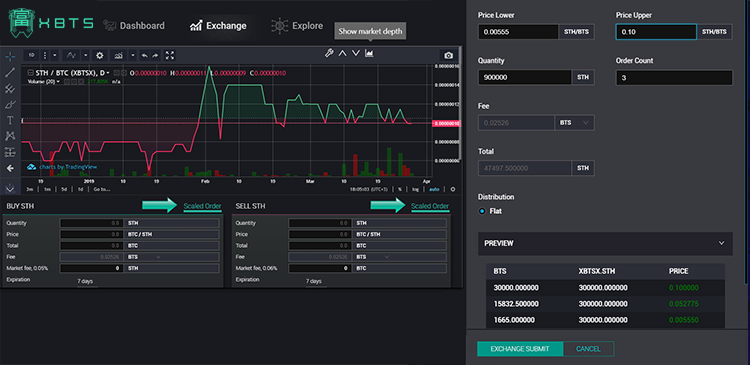Select the trend line drawing tool
This screenshot has width=750, height=365.
coord(10,73)
